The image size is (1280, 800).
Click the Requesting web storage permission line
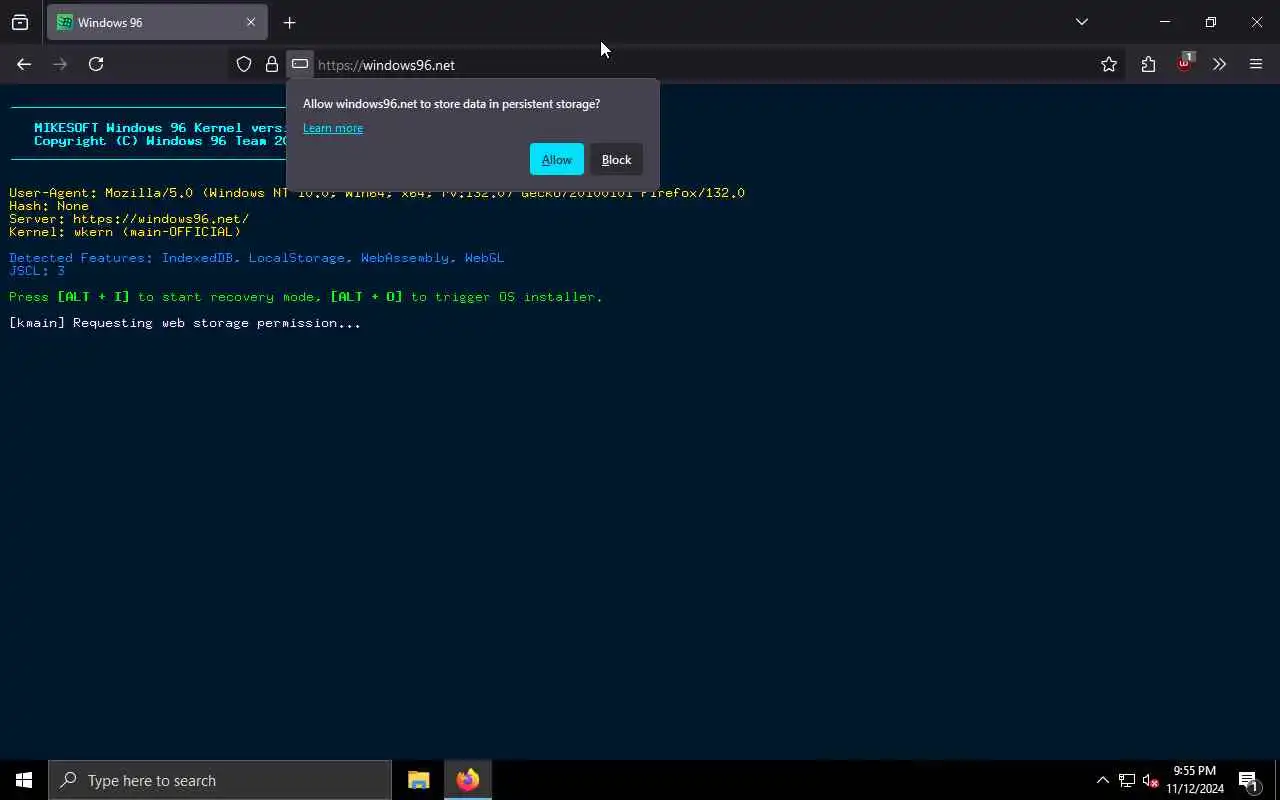point(185,323)
